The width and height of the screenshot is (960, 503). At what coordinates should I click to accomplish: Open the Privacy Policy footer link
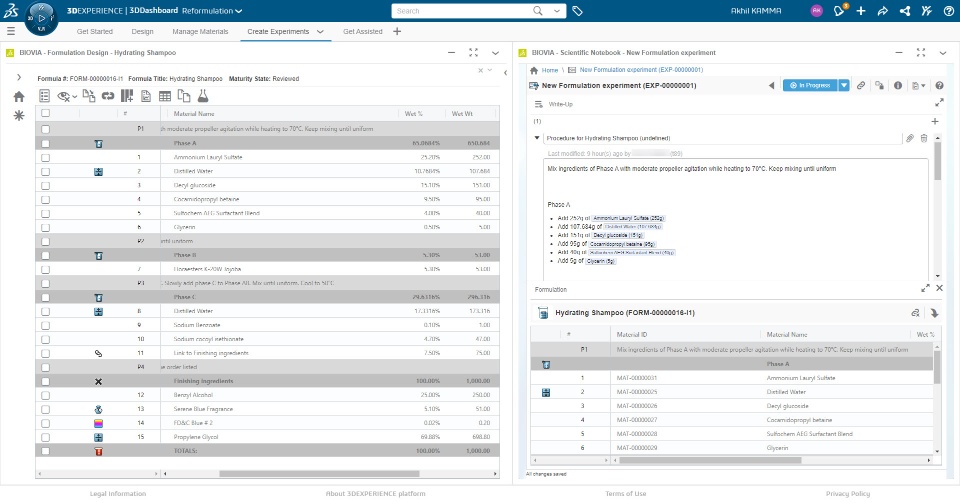point(848,494)
